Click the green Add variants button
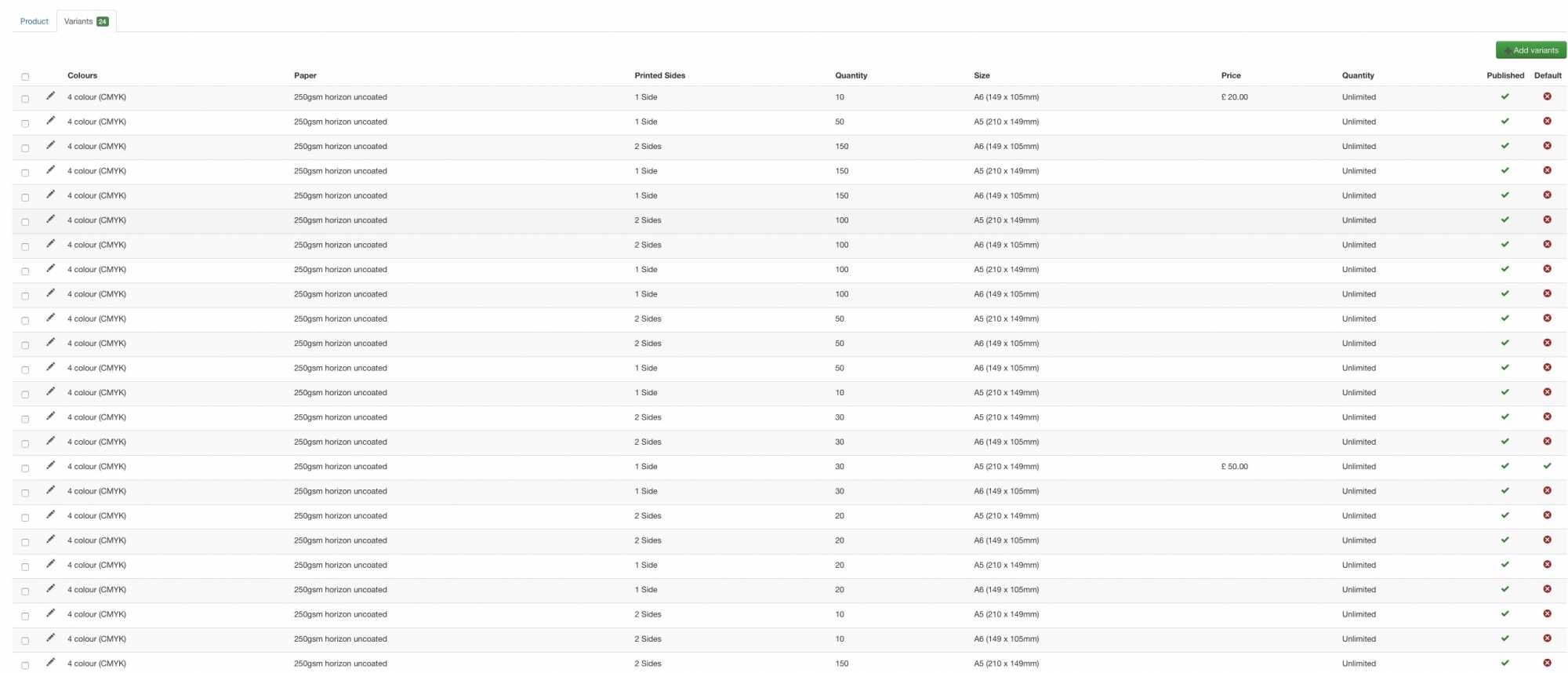 (x=1530, y=50)
